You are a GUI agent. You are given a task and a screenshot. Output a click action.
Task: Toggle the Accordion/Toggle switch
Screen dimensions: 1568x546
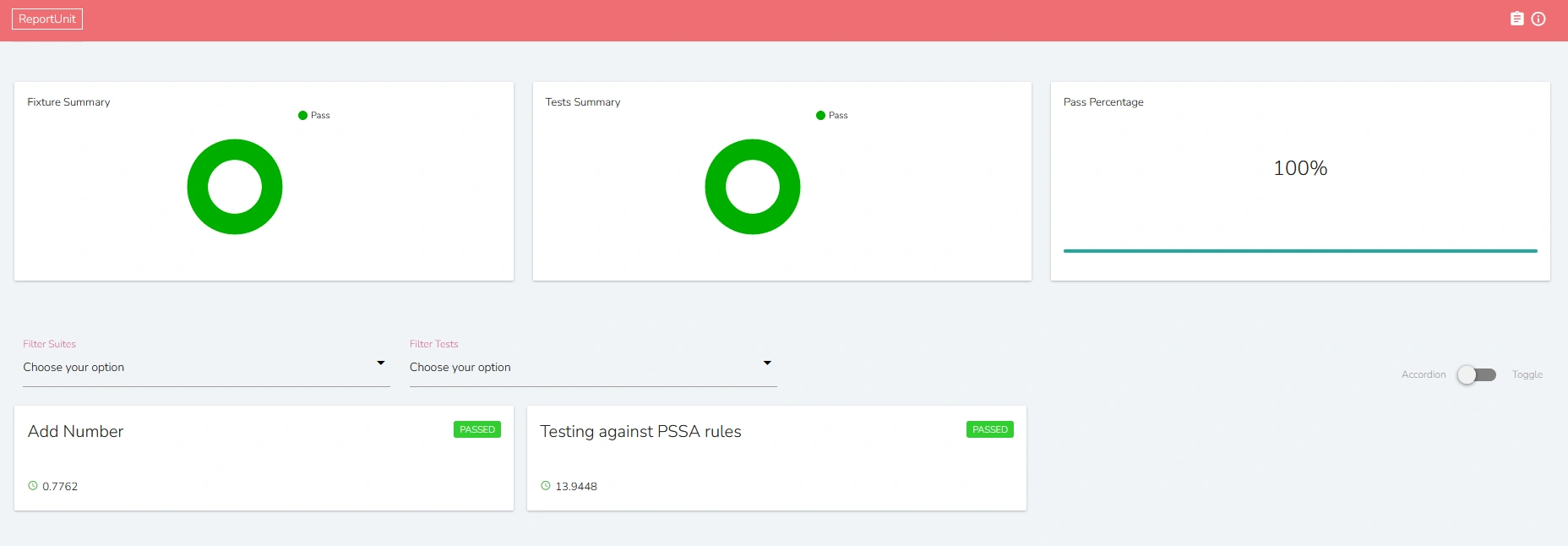[1477, 374]
